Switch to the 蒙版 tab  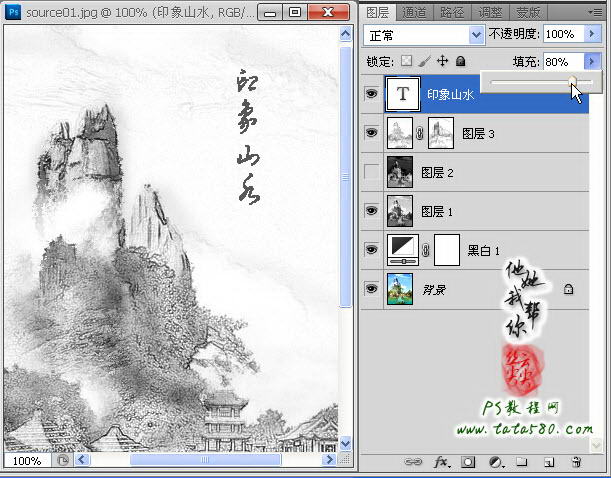[x=528, y=12]
